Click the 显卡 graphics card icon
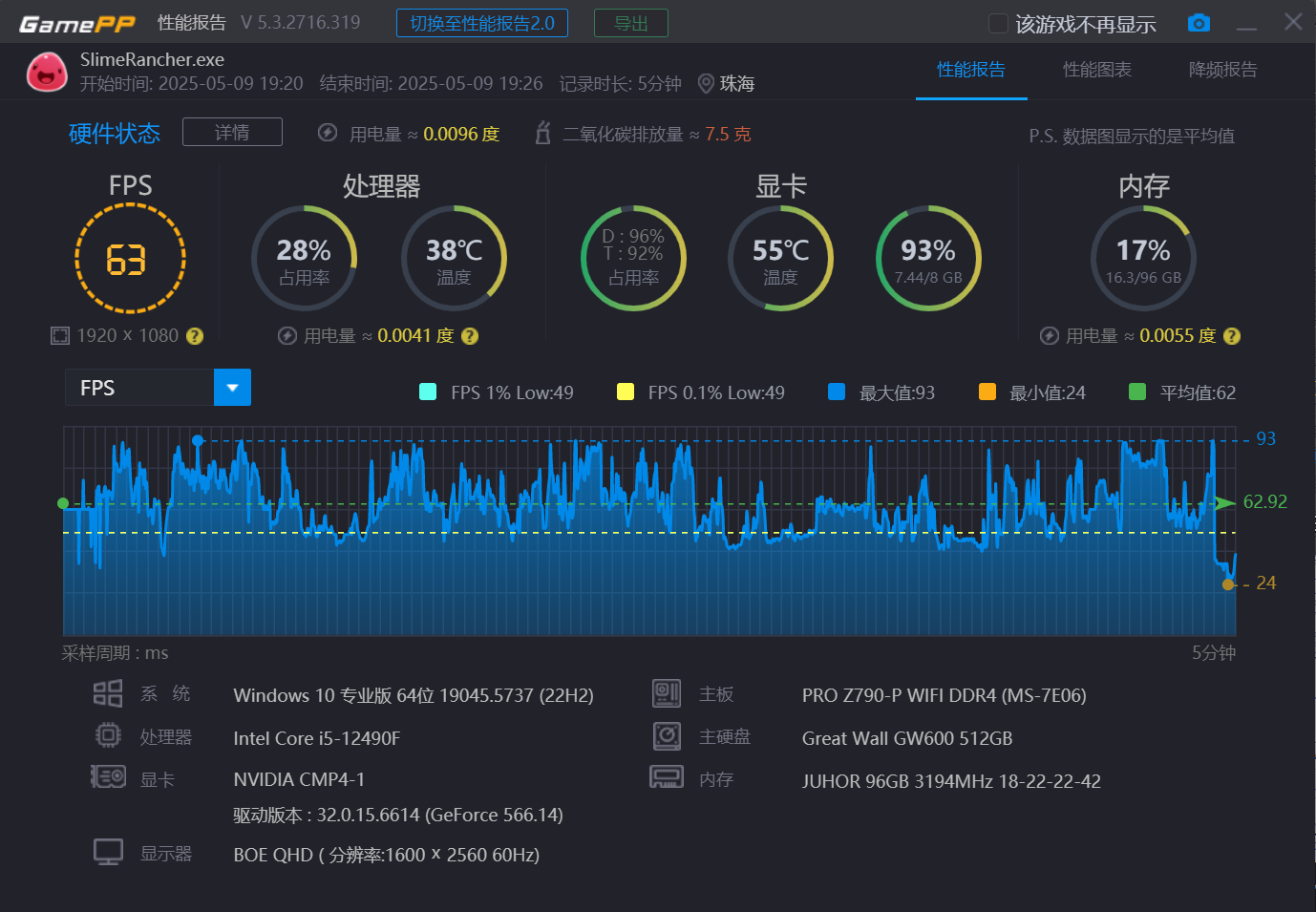Viewport: 1316px width, 912px height. point(108,776)
